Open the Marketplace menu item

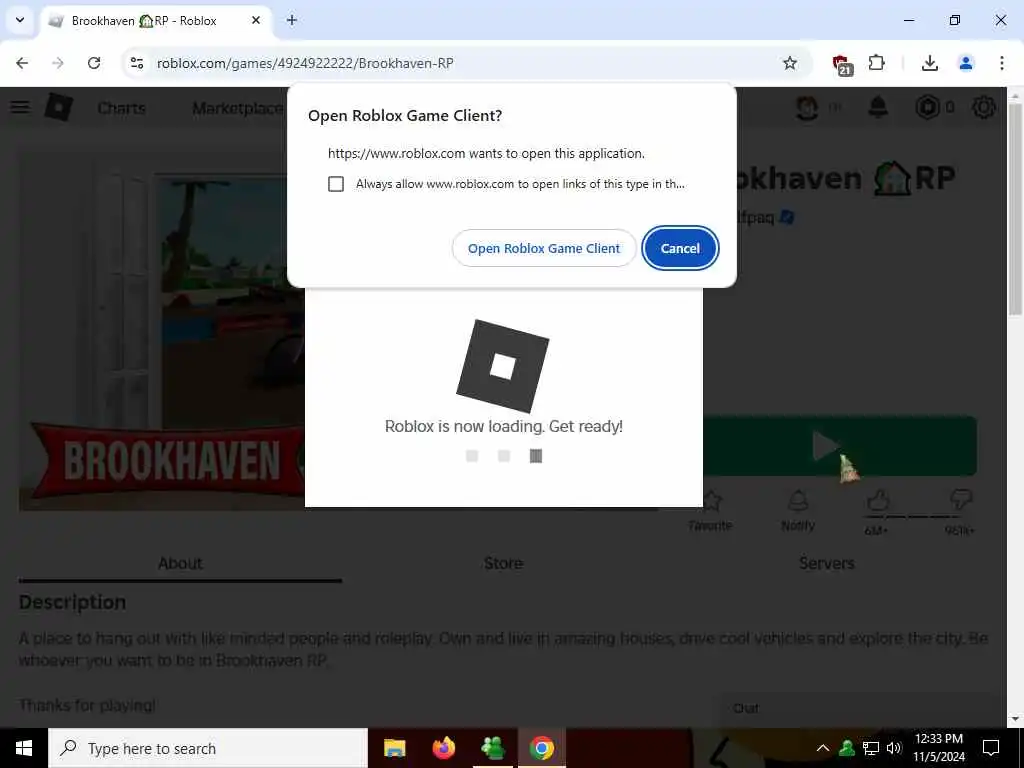coord(238,108)
